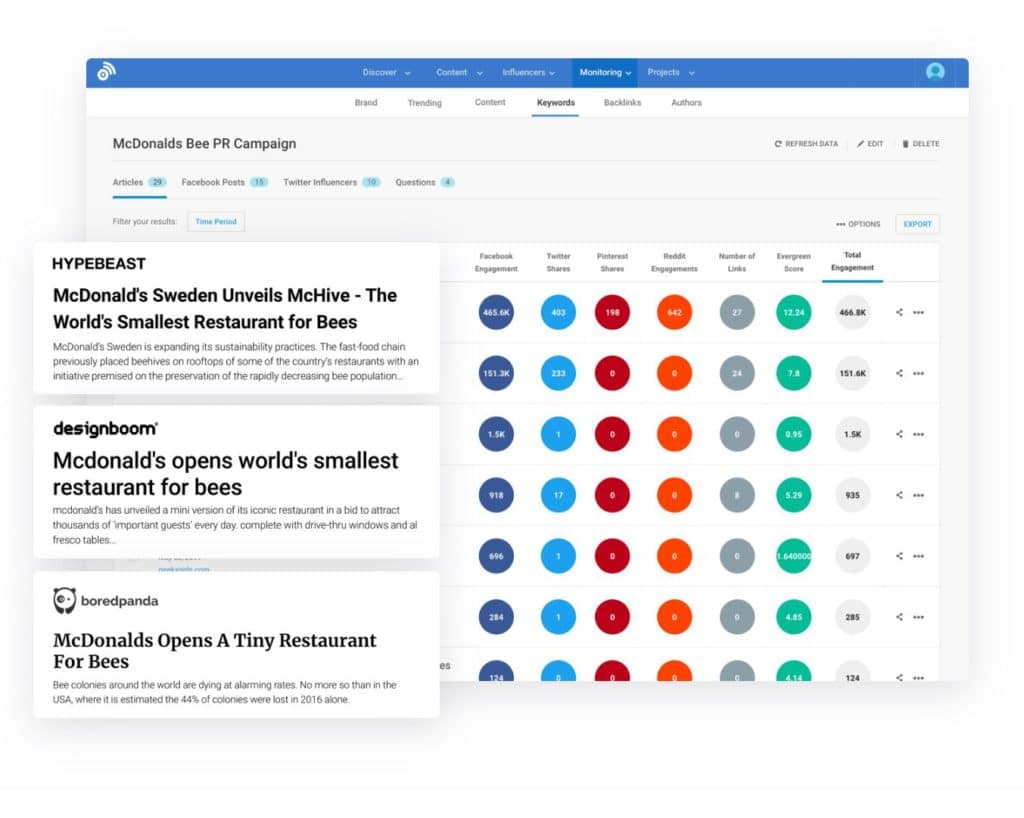
Task: Click the 465.6K Facebook engagement bubble
Action: click(496, 312)
